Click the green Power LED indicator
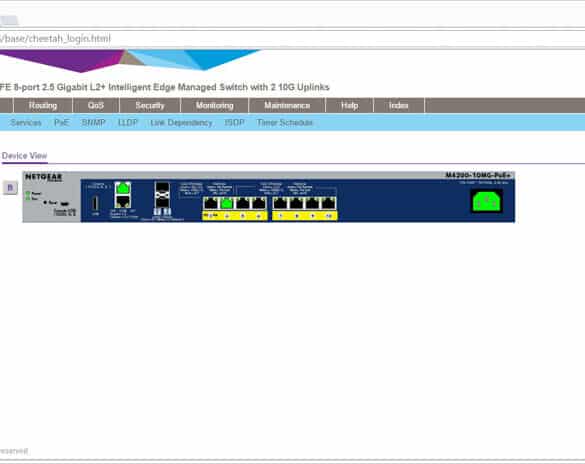Viewport: 585px width, 464px height. (28, 194)
